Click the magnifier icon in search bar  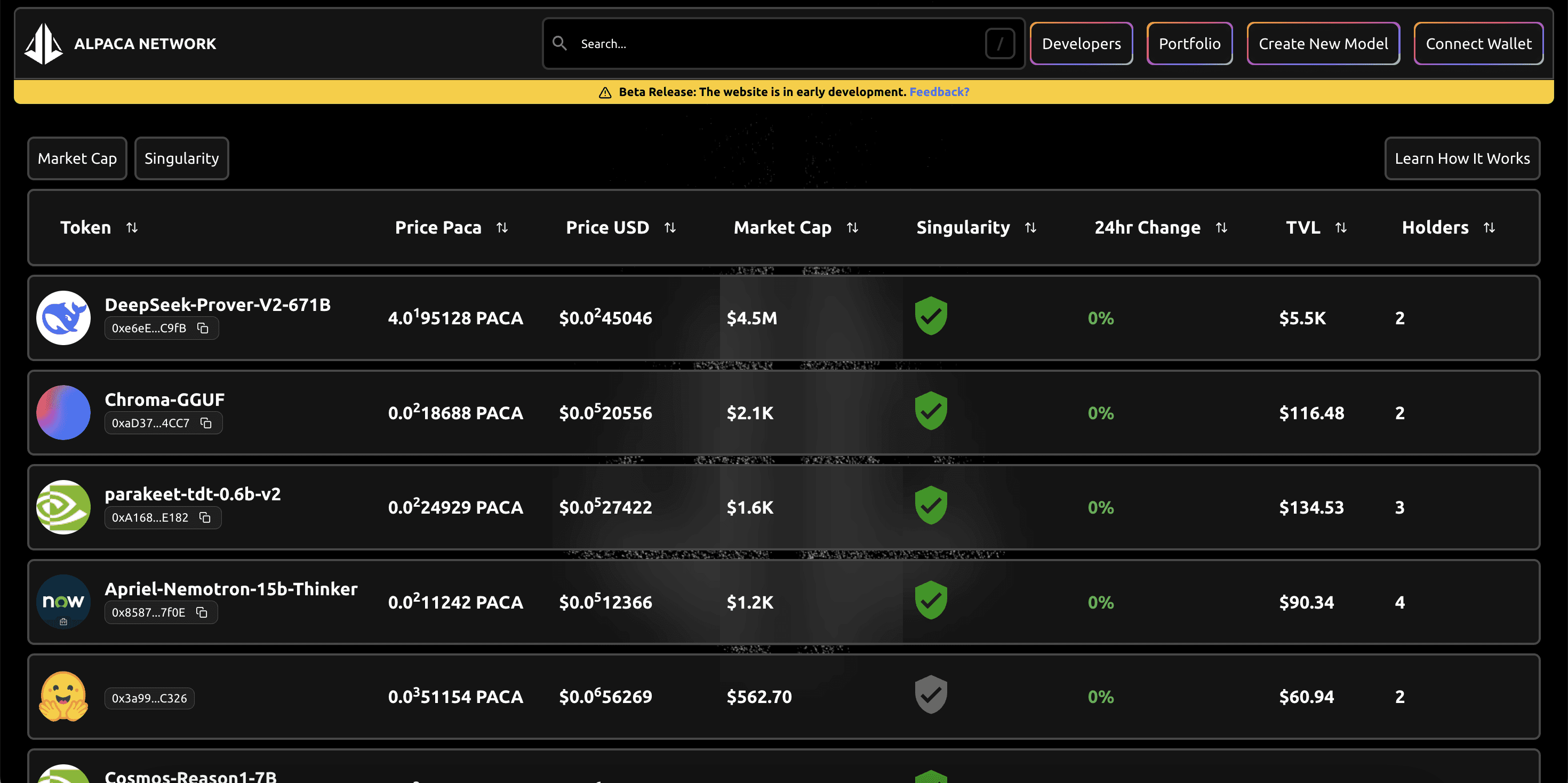[559, 43]
